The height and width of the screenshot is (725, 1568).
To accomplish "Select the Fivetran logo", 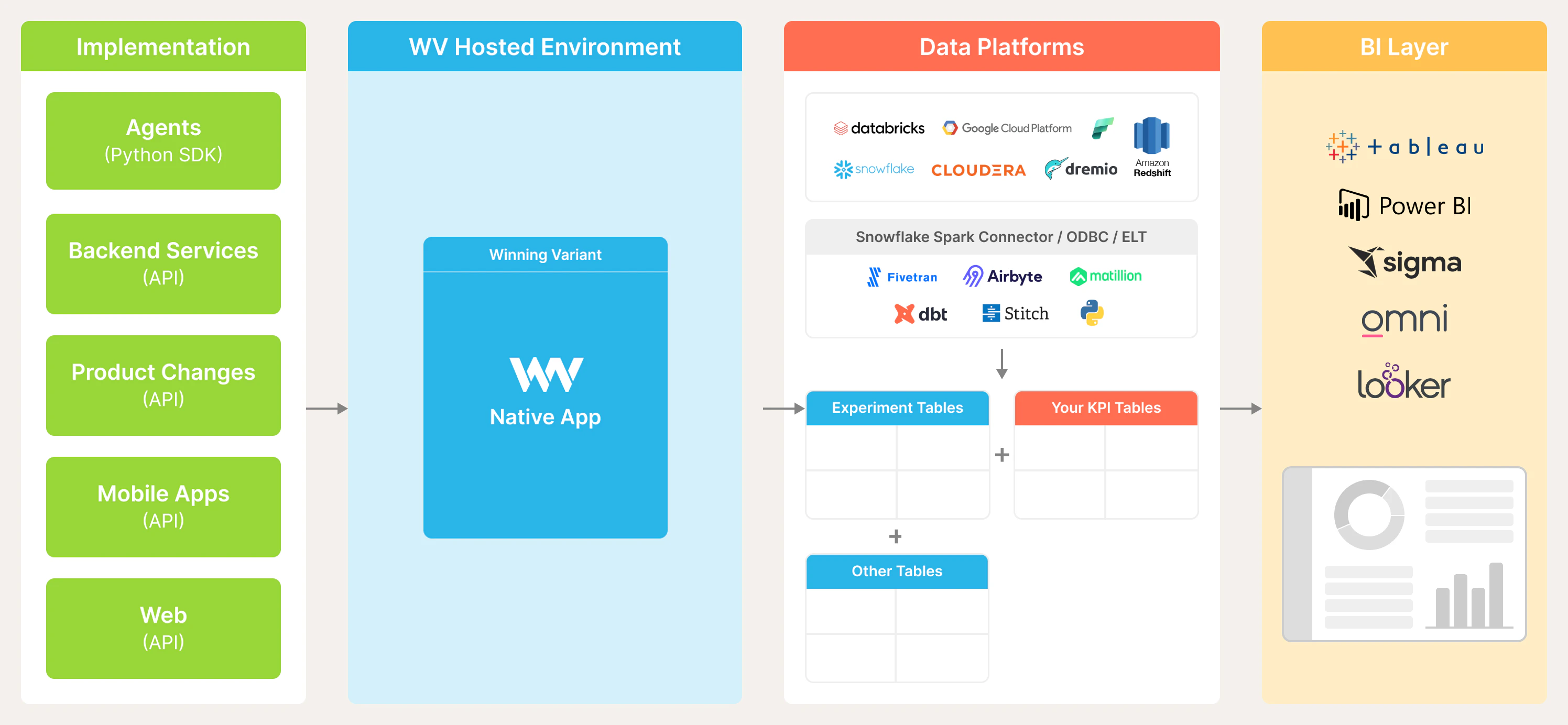I will [902, 277].
